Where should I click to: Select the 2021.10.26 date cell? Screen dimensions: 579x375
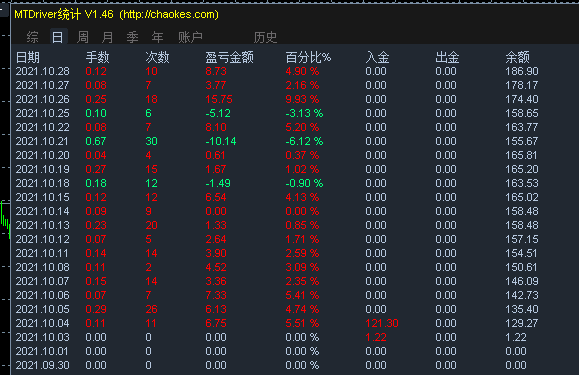coord(42,99)
